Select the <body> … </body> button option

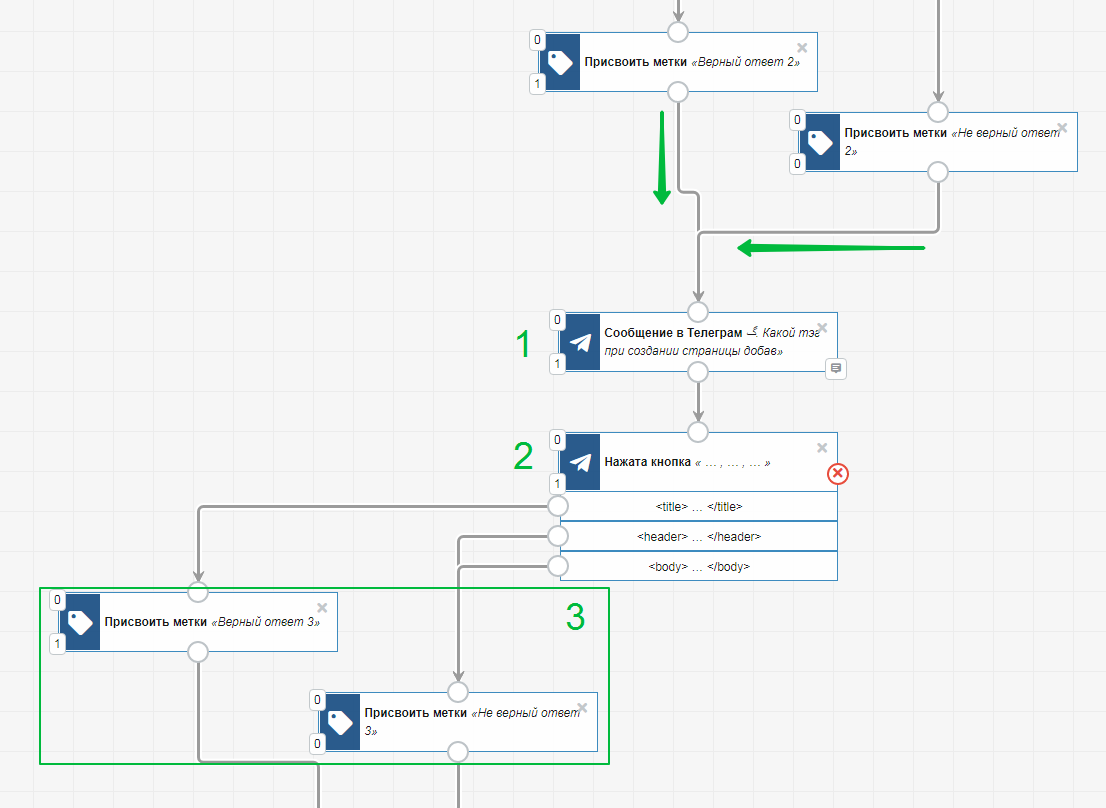click(698, 566)
